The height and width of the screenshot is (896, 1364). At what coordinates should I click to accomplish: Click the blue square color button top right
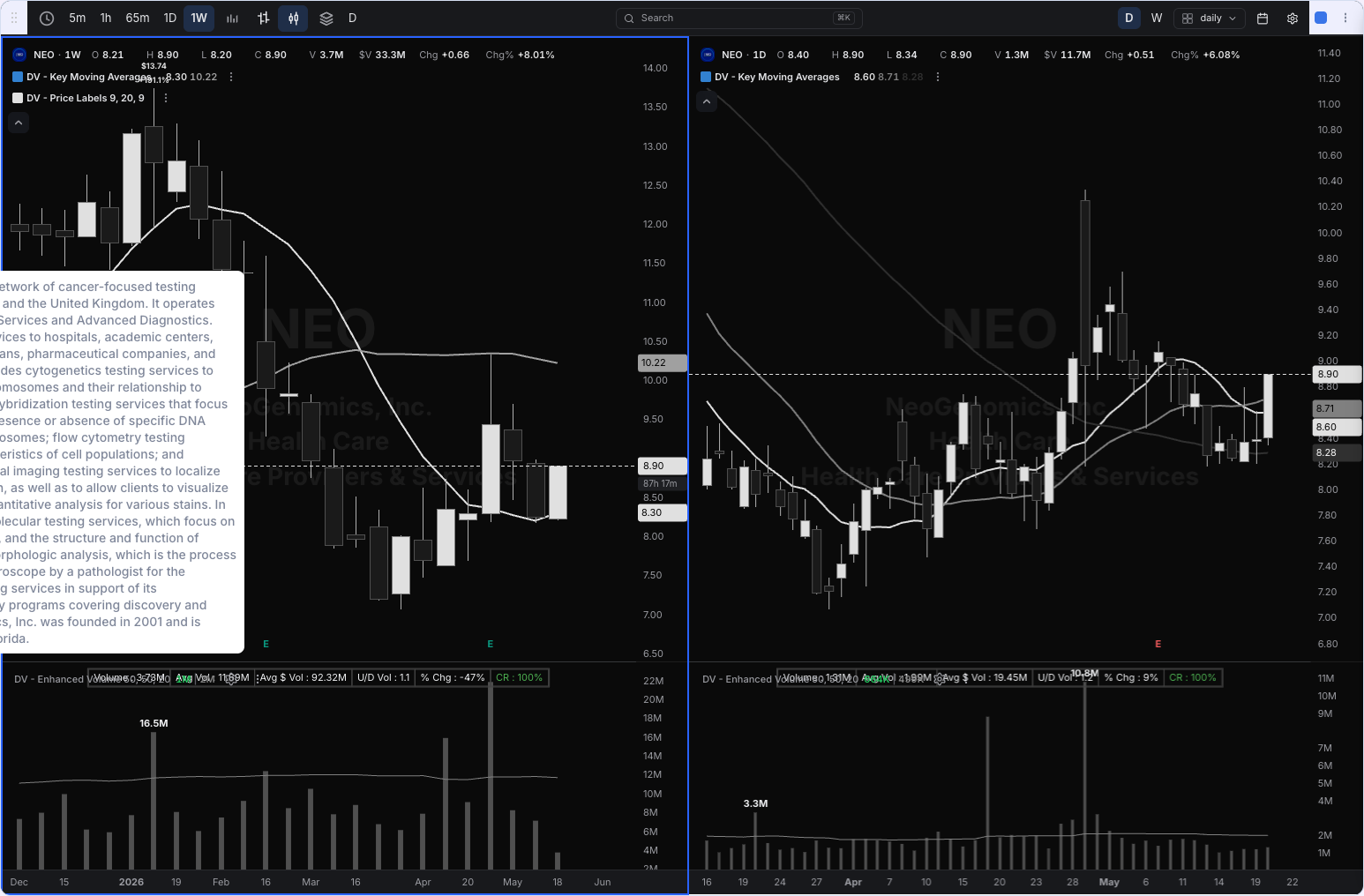click(1321, 18)
